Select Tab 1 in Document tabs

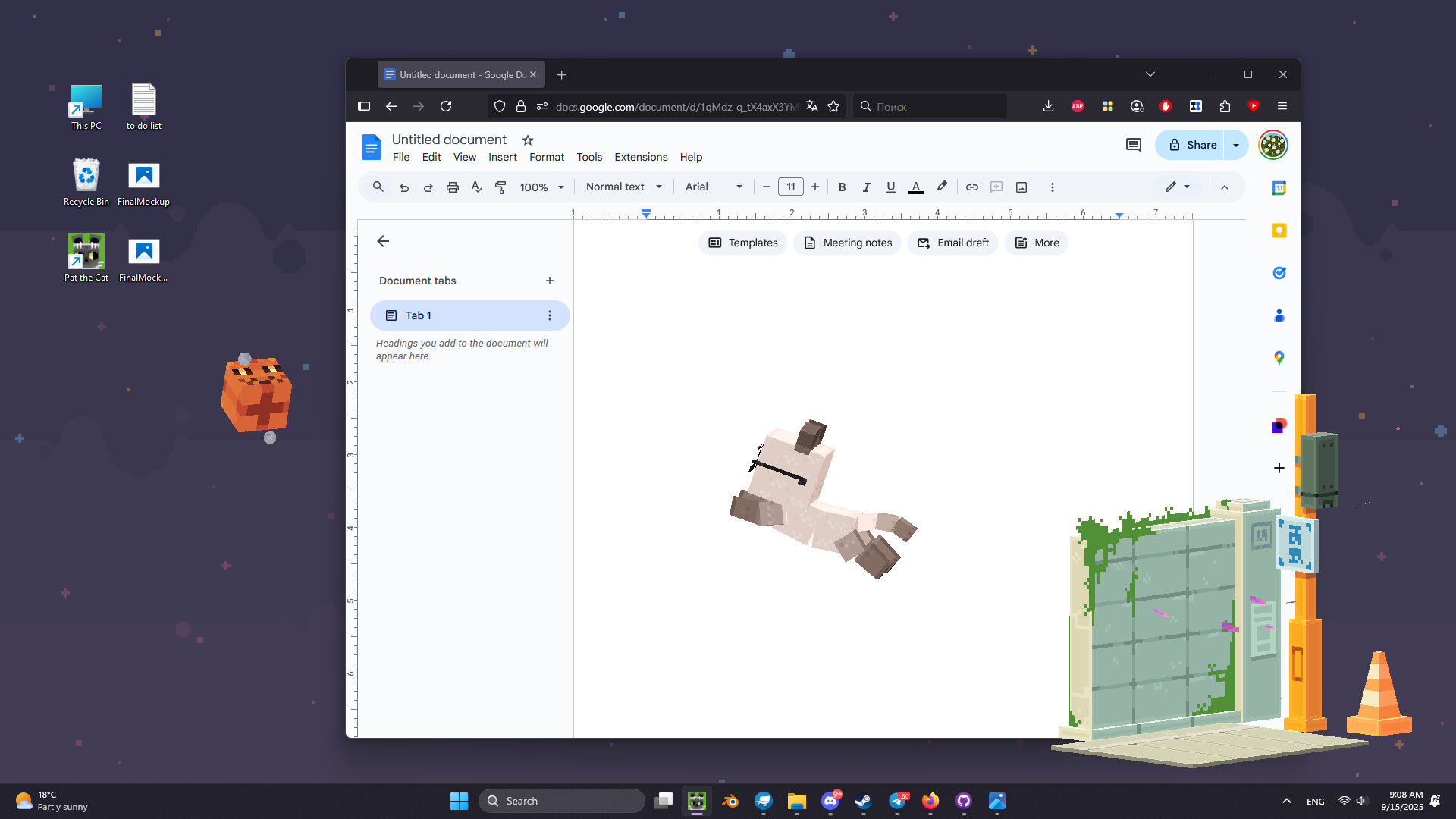(417, 315)
